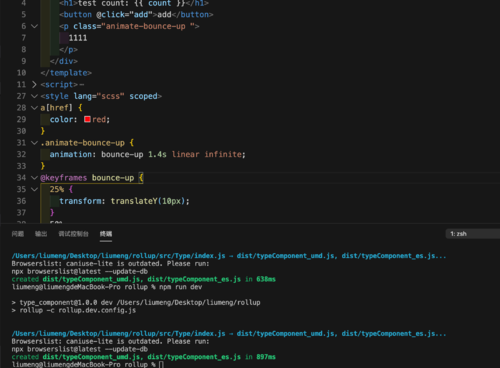
Task: Click the 'linear' keyword on line 32
Action: pyautogui.click(x=186, y=155)
